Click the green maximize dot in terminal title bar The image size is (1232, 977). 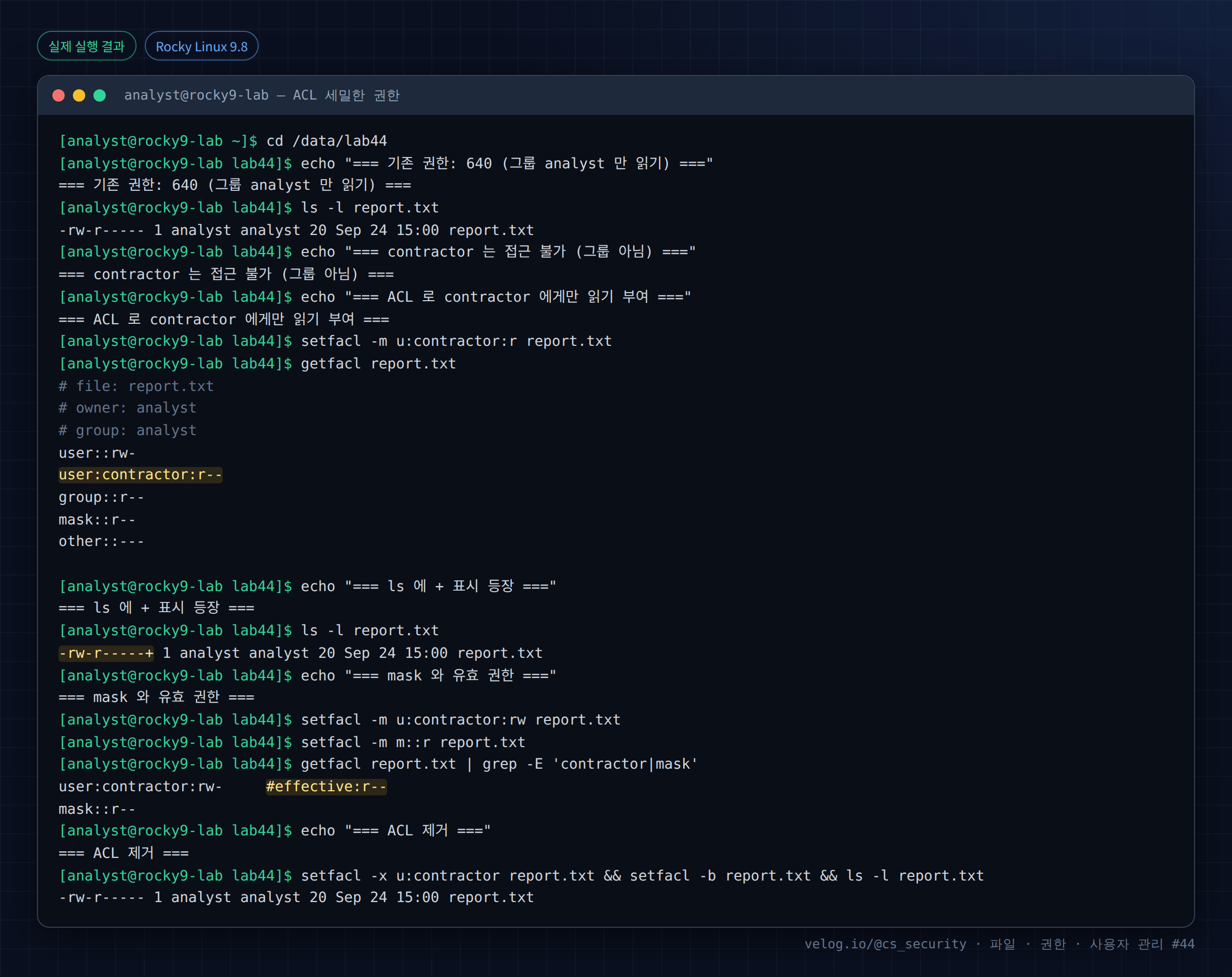pyautogui.click(x=100, y=95)
